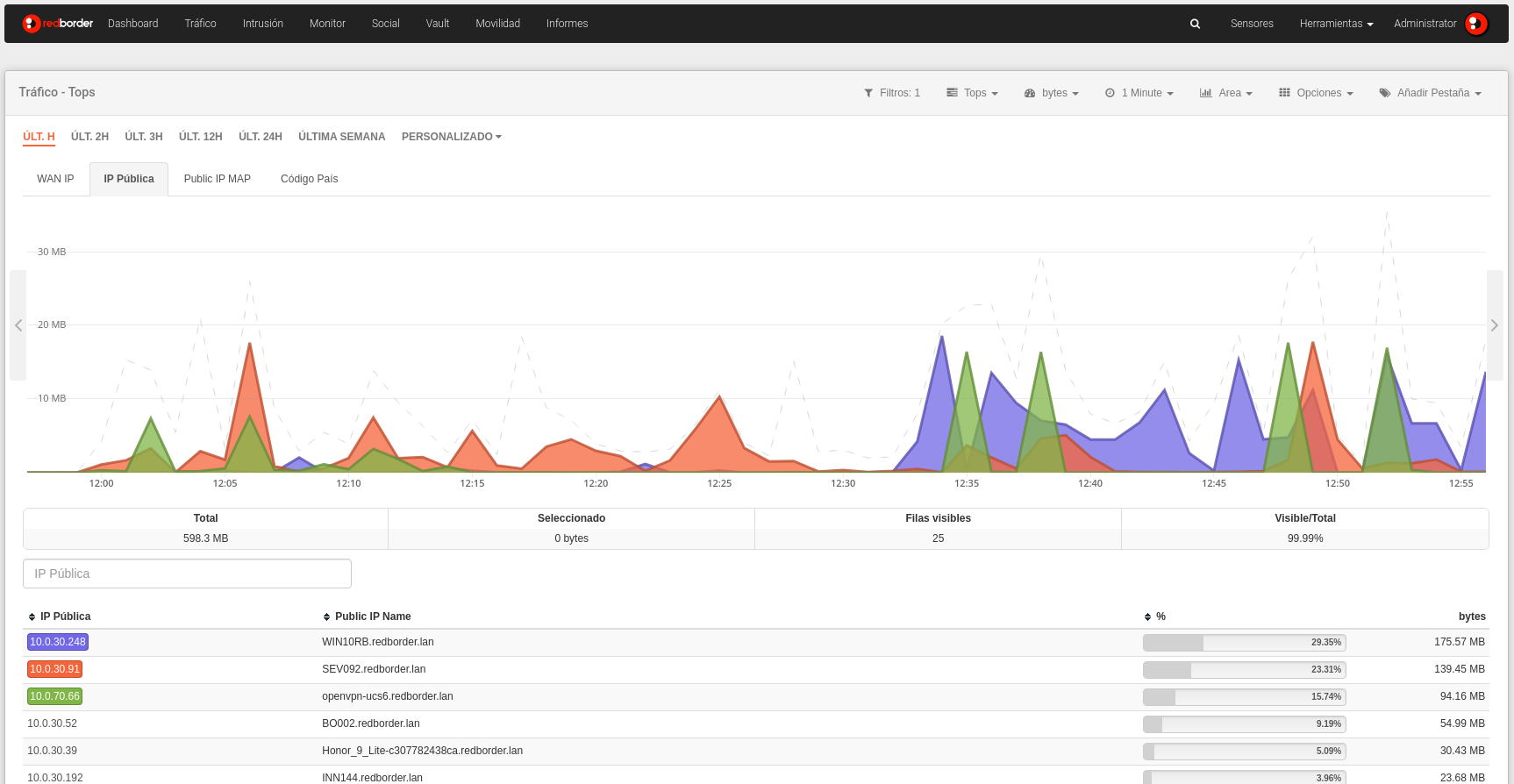Click the bytes gauge icon

[1030, 93]
